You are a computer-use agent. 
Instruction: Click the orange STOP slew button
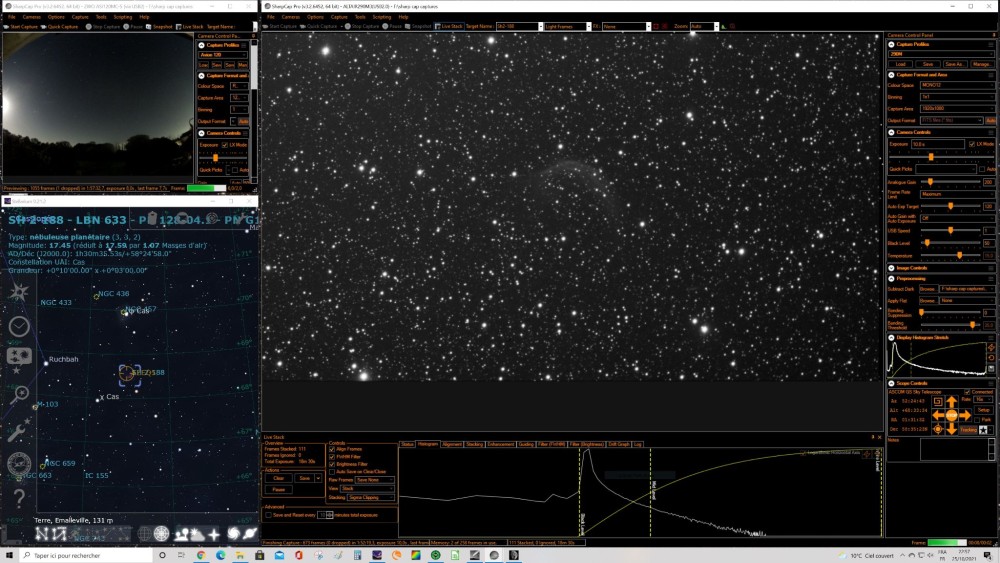(x=951, y=415)
